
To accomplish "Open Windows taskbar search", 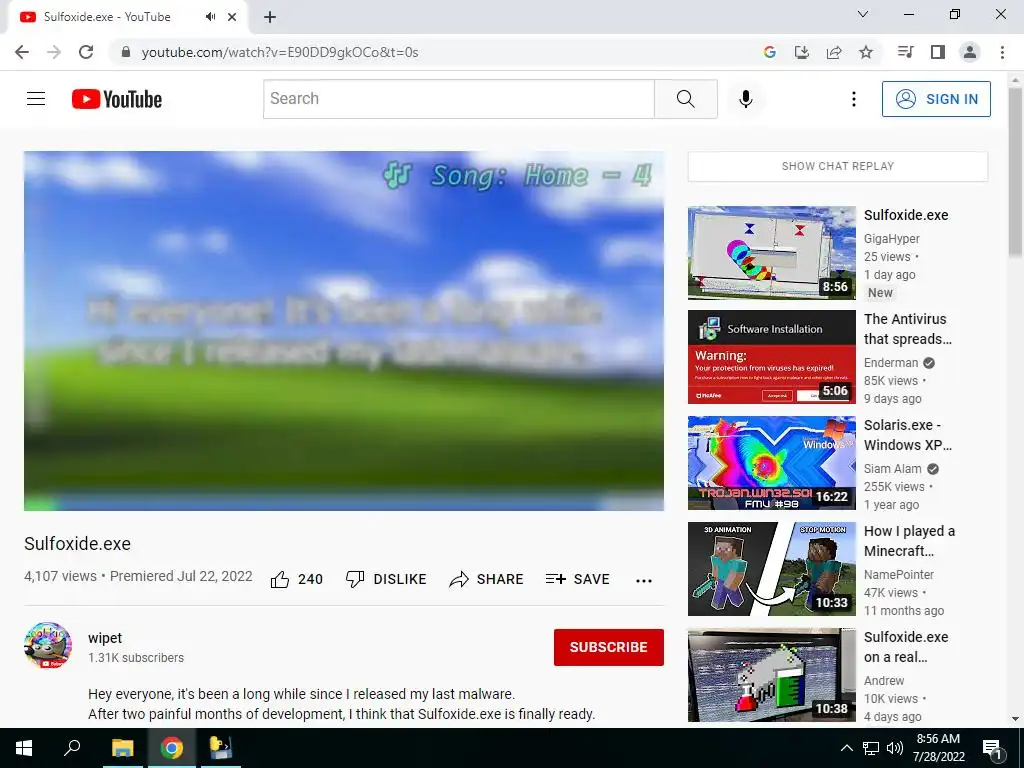I will point(72,748).
